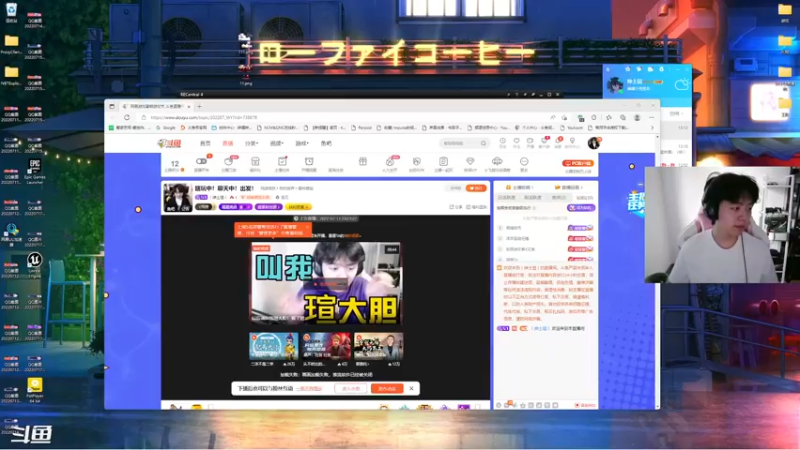This screenshot has width=800, height=450.
Task: Select 首页 in Douyu navigation
Action: 205,143
